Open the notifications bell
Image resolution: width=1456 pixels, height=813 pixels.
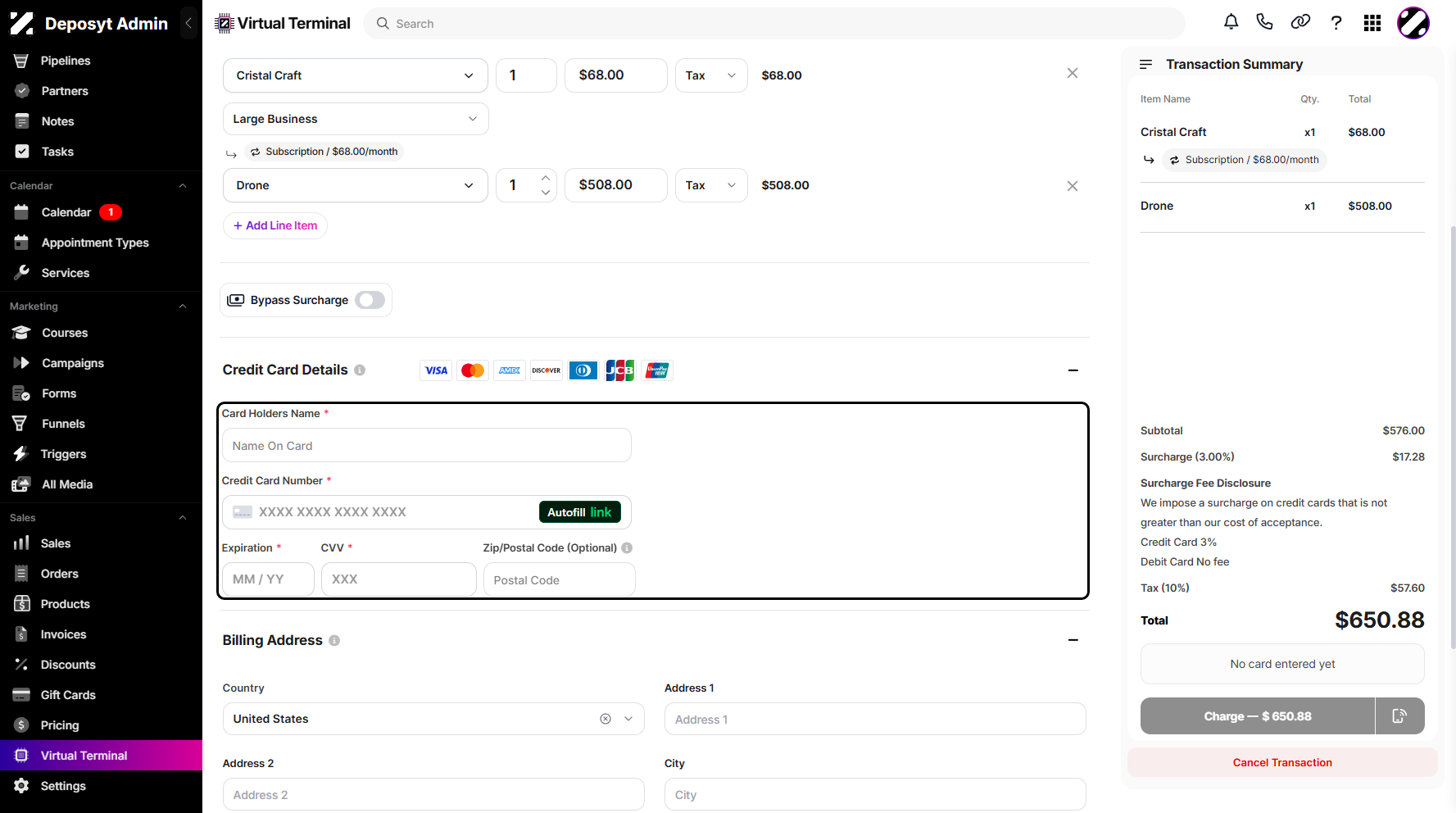coord(1231,22)
